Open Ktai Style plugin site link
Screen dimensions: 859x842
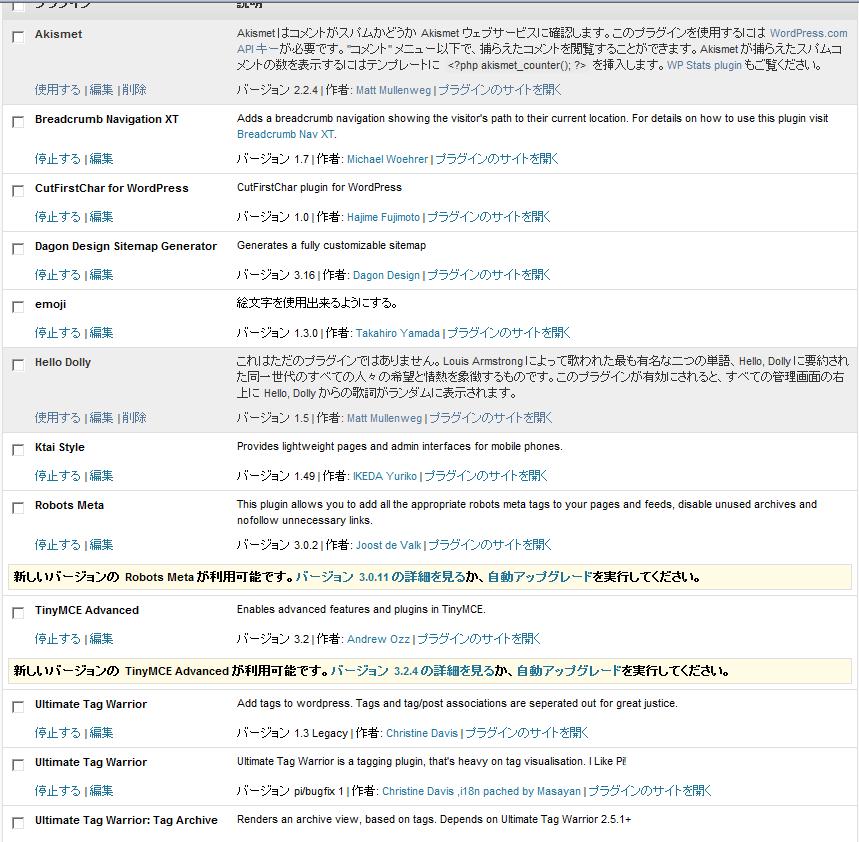tap(486, 477)
